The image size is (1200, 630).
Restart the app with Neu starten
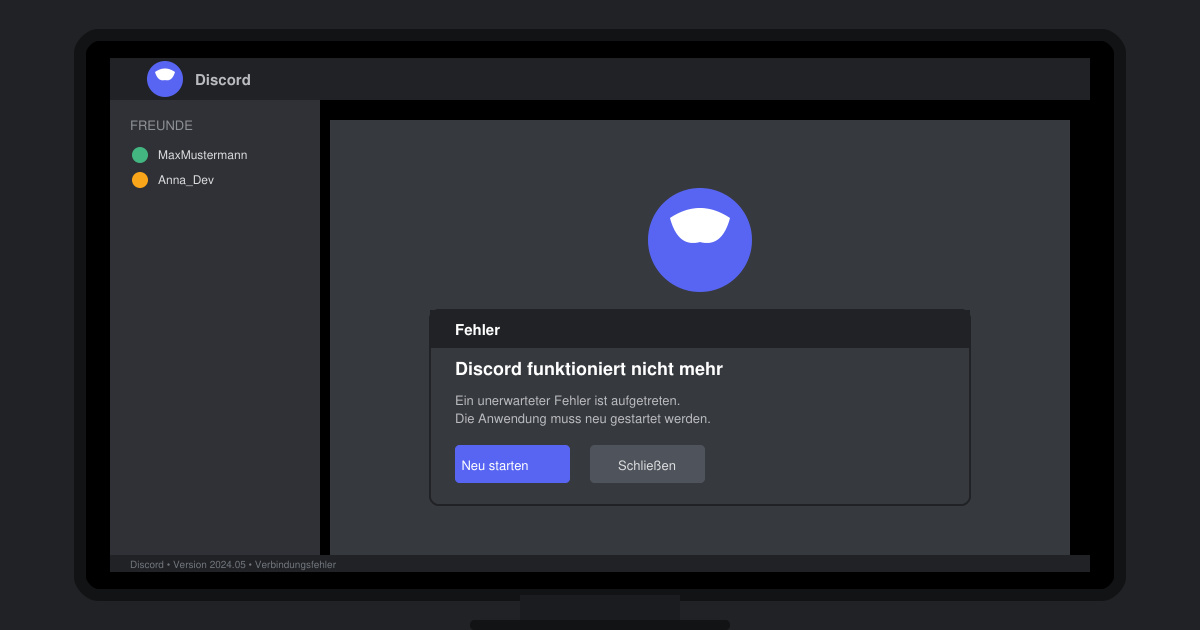[x=512, y=464]
